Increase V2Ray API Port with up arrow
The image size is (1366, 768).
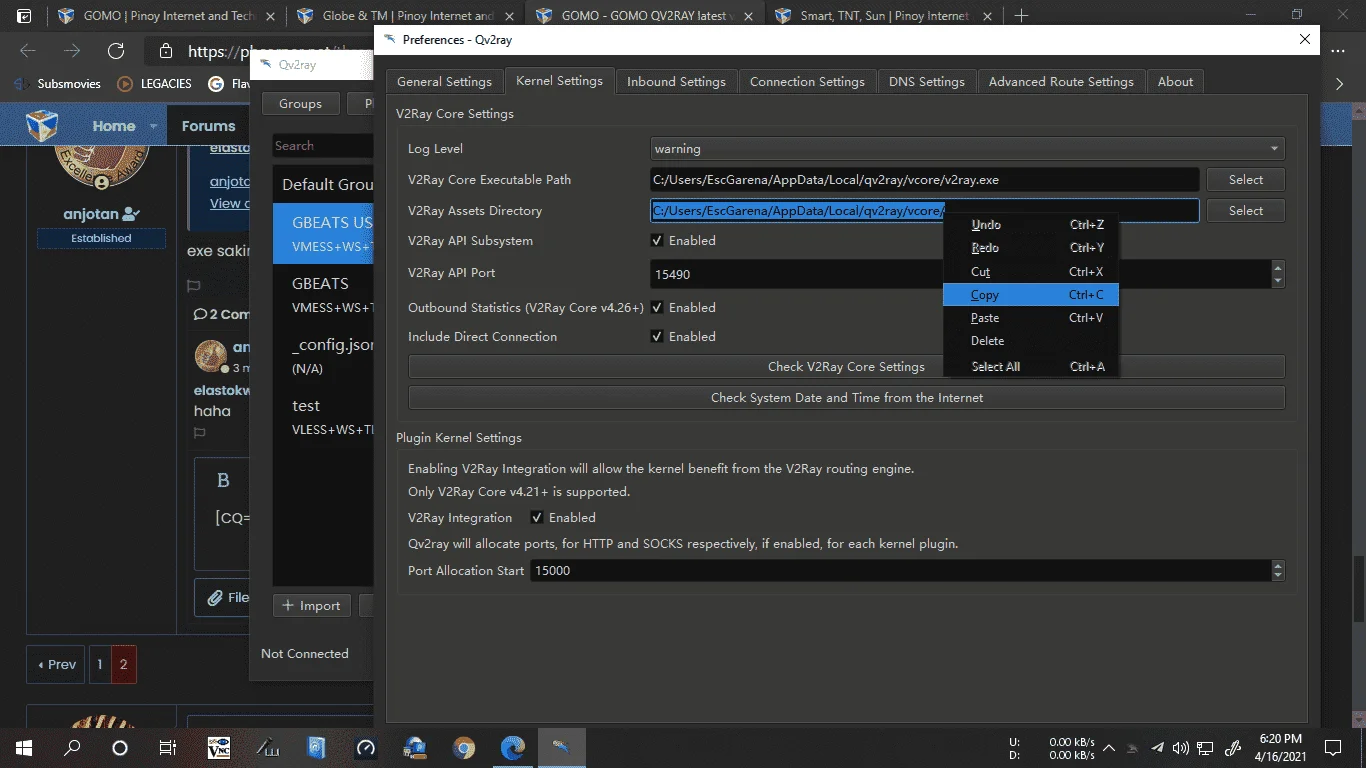pyautogui.click(x=1278, y=267)
